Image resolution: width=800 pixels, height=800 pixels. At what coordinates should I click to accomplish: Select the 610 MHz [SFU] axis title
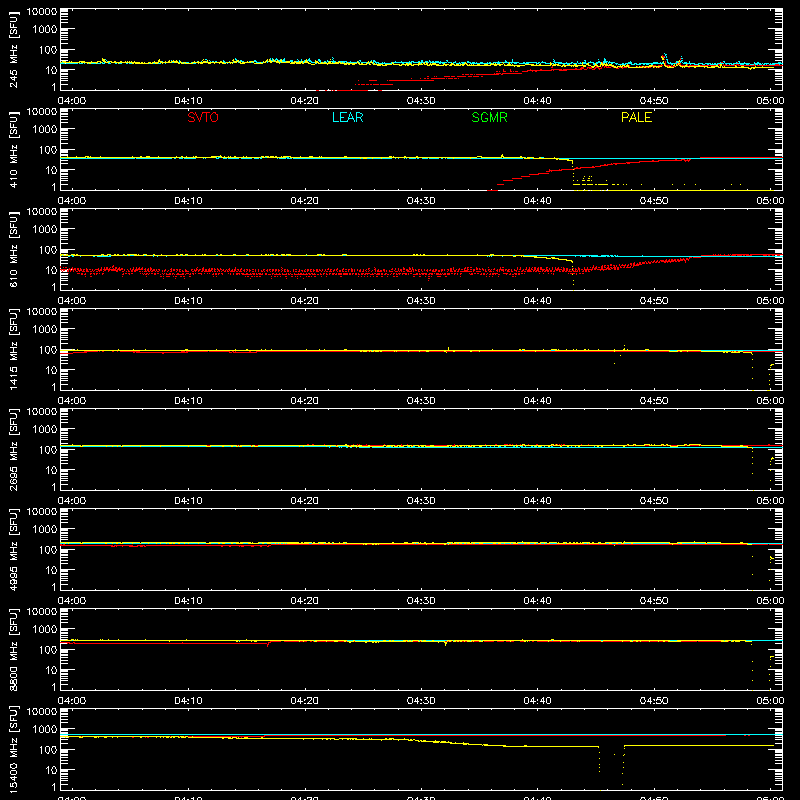[x=13, y=249]
